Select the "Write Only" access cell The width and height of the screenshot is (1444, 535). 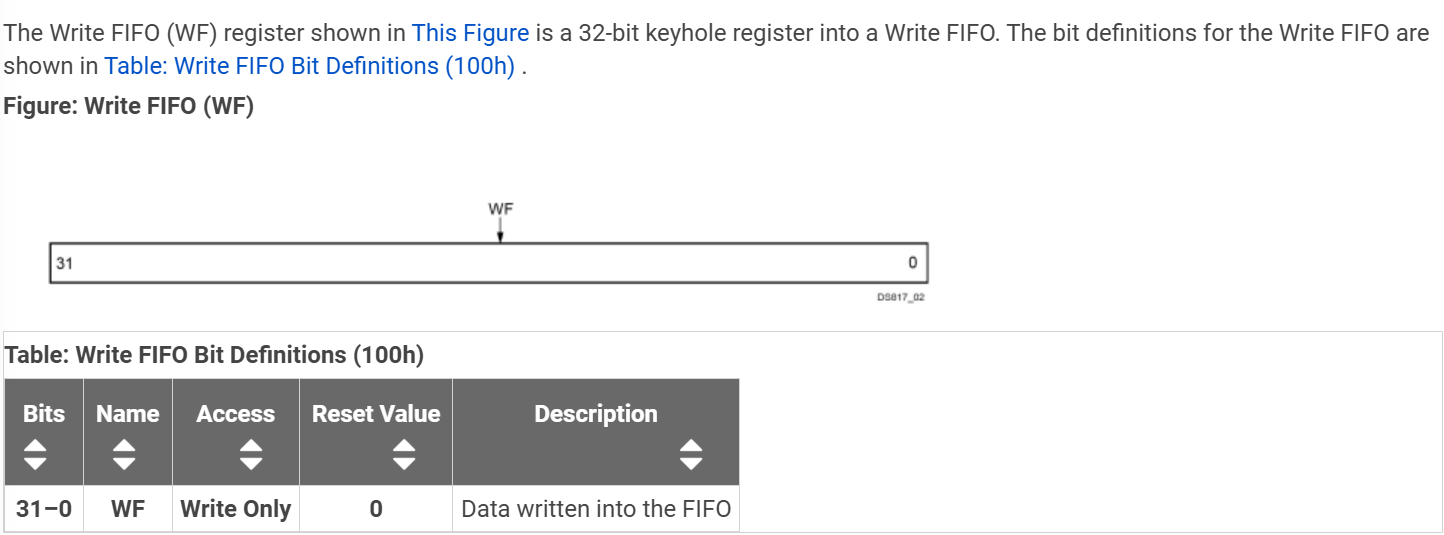point(236,509)
